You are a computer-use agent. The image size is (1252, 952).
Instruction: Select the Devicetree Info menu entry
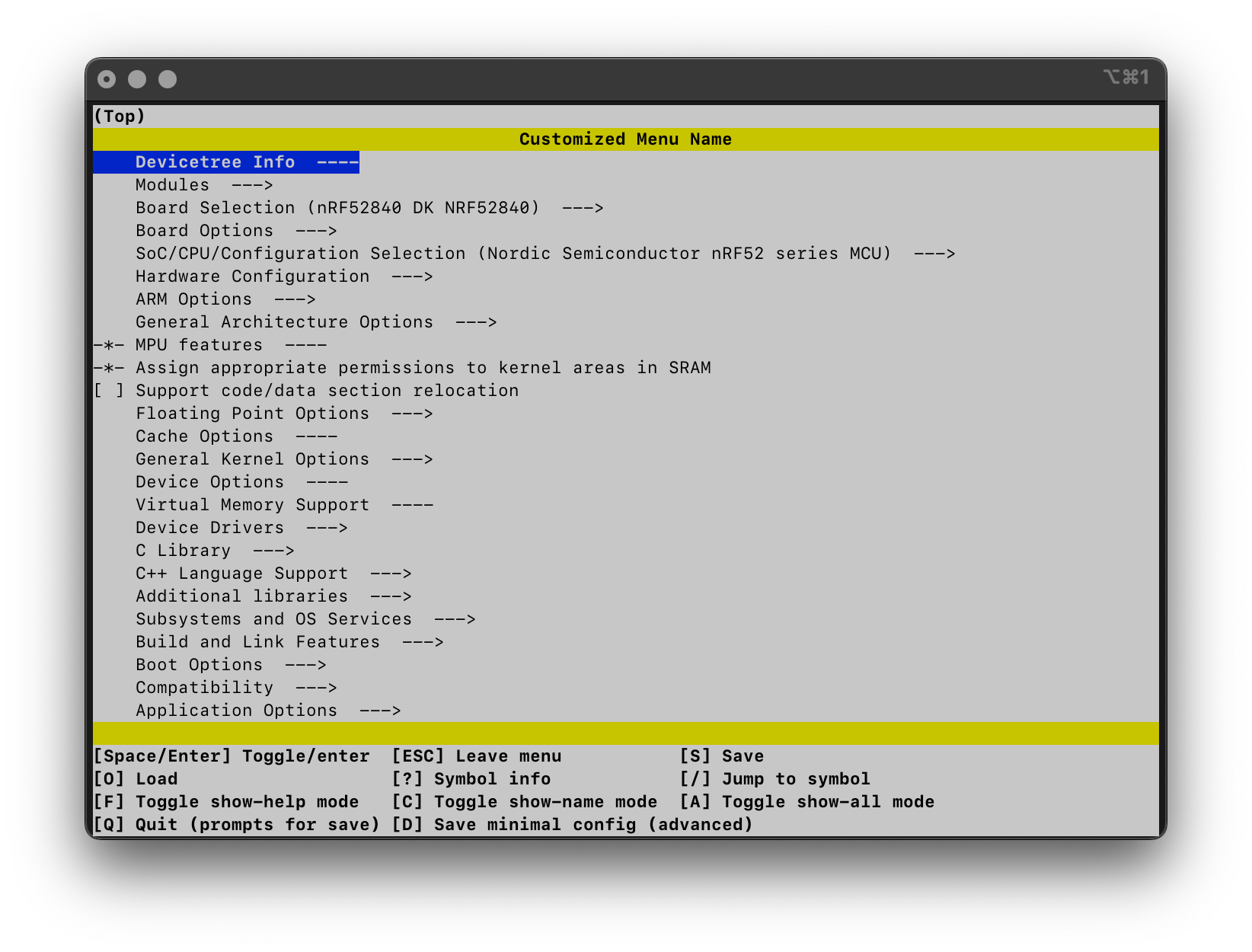[215, 162]
